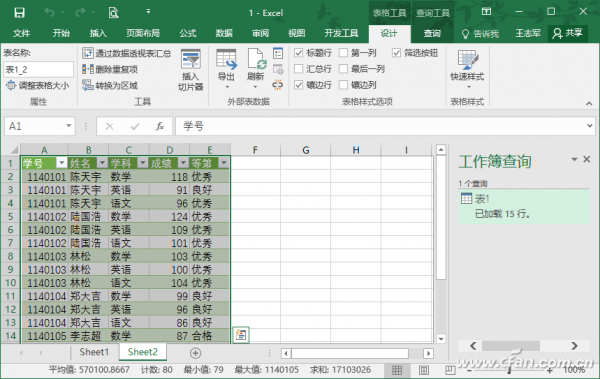Switch to the 查询 (Query) tab
This screenshot has width=600, height=379.
pyautogui.click(x=432, y=34)
